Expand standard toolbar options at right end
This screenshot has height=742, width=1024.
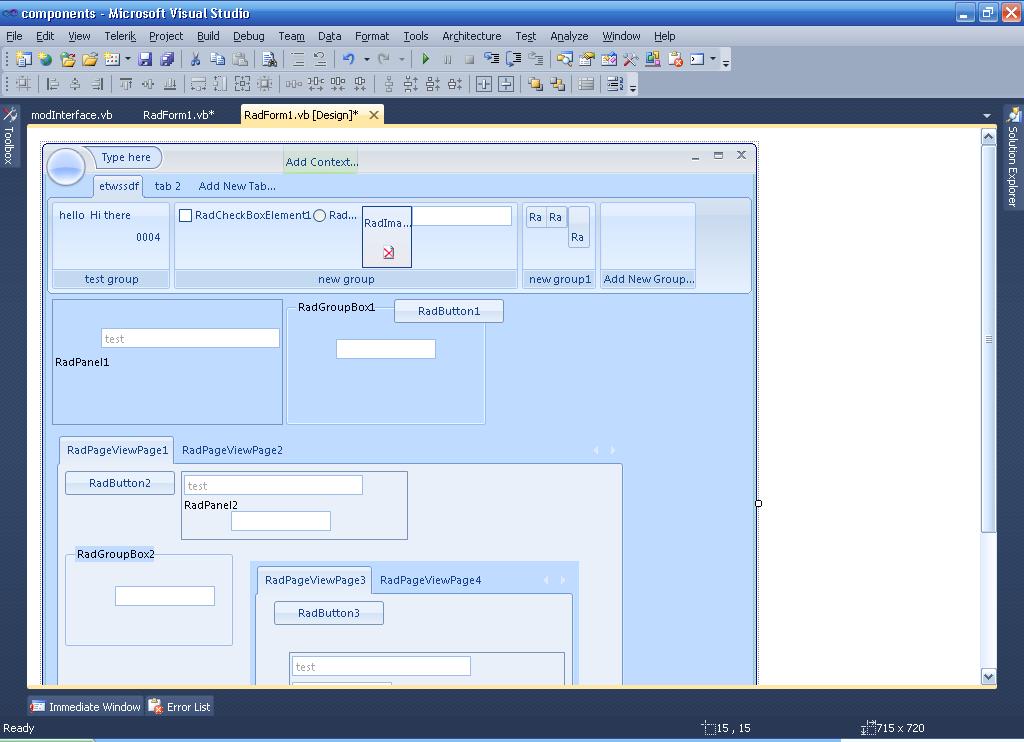(726, 61)
